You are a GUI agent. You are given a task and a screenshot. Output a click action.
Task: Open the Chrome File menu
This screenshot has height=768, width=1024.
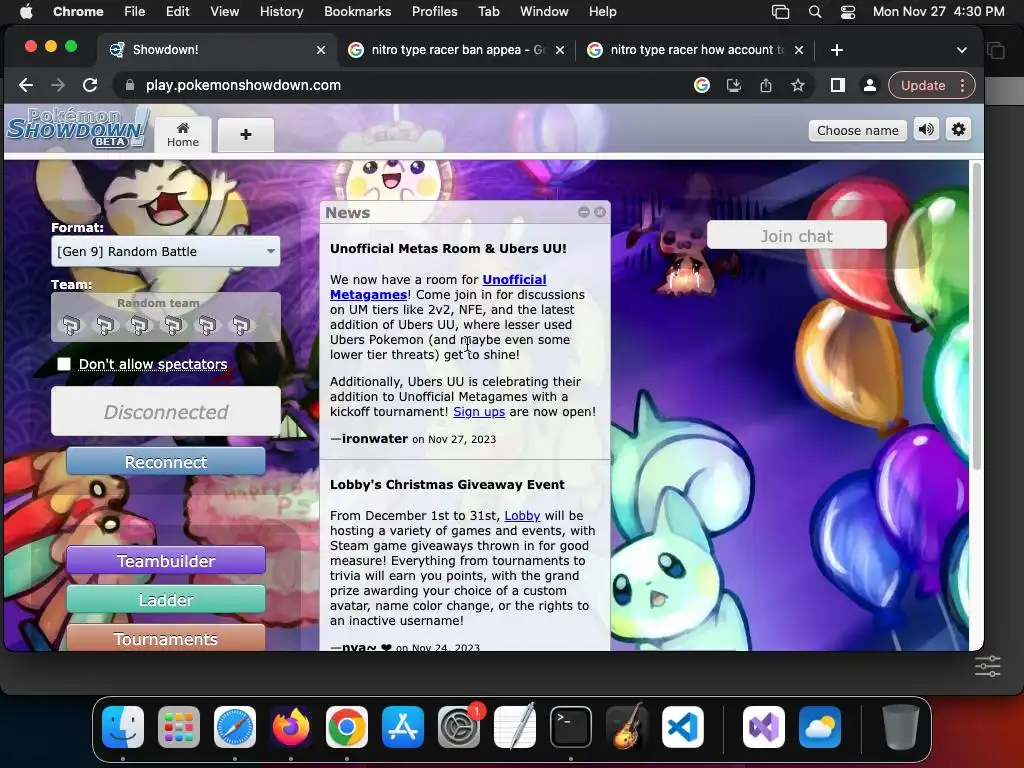tap(135, 11)
